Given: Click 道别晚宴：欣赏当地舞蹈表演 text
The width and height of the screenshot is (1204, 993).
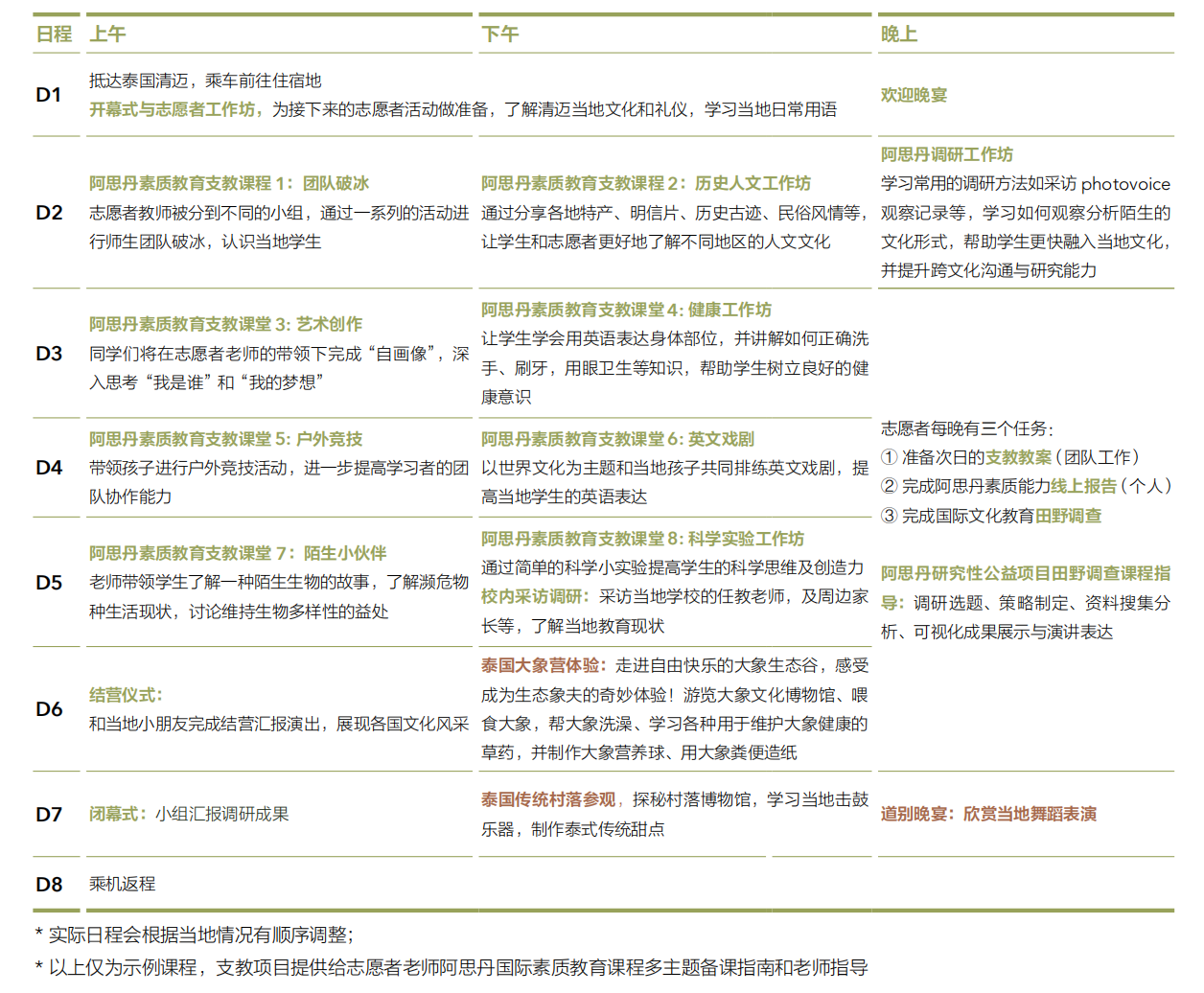Looking at the screenshot, I should [x=988, y=815].
